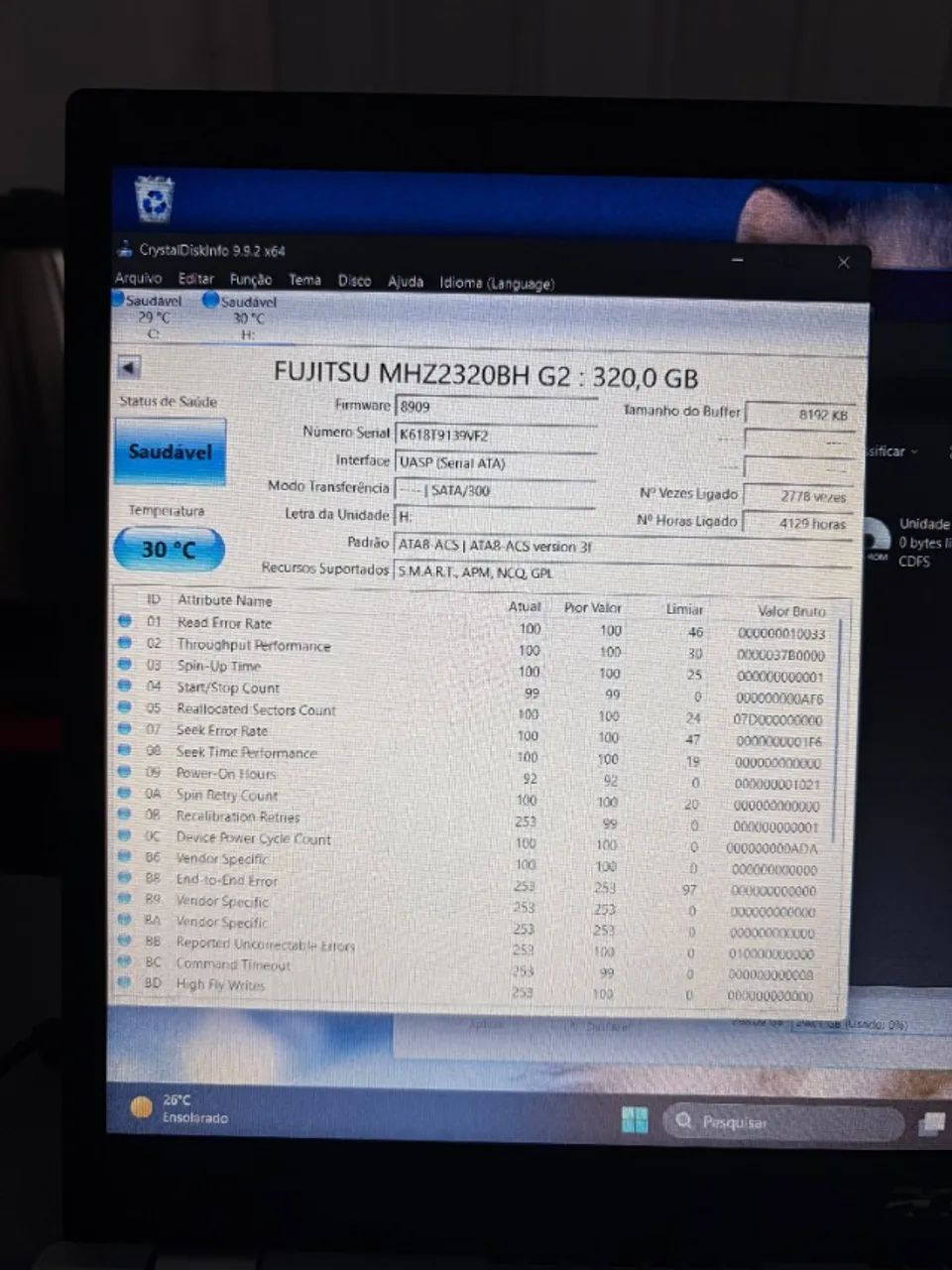Click the Número Serial field
Image resolution: width=952 pixels, height=1270 pixels.
pos(496,435)
